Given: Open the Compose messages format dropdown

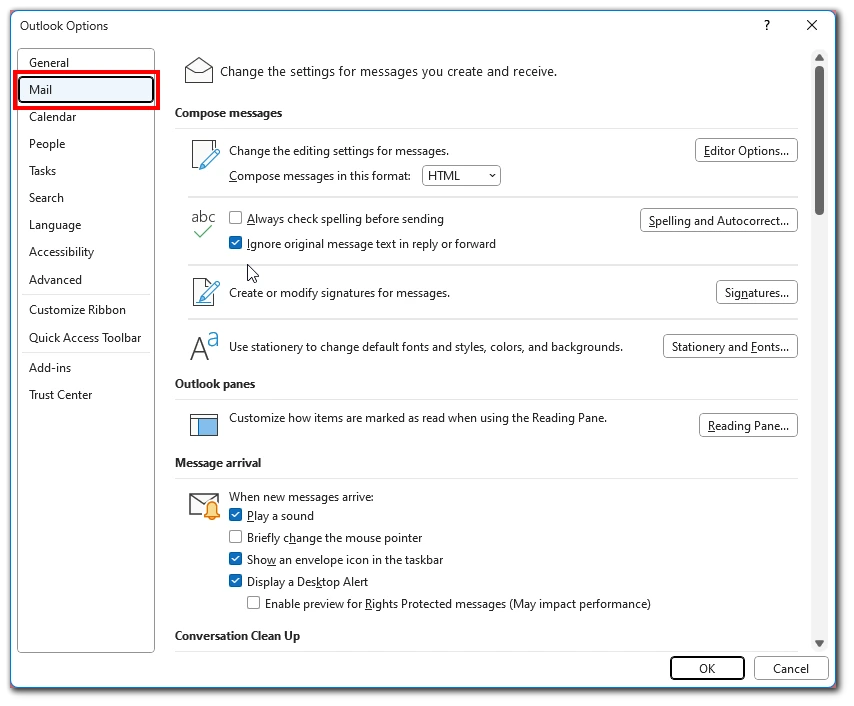Looking at the screenshot, I should coord(461,176).
